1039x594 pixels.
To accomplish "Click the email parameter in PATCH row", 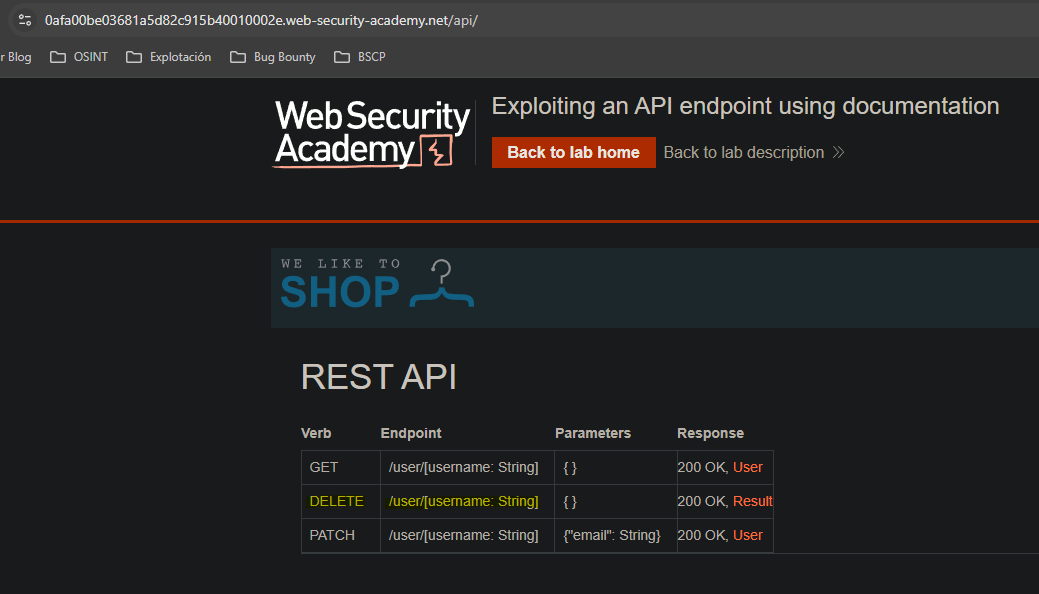I will coord(612,535).
